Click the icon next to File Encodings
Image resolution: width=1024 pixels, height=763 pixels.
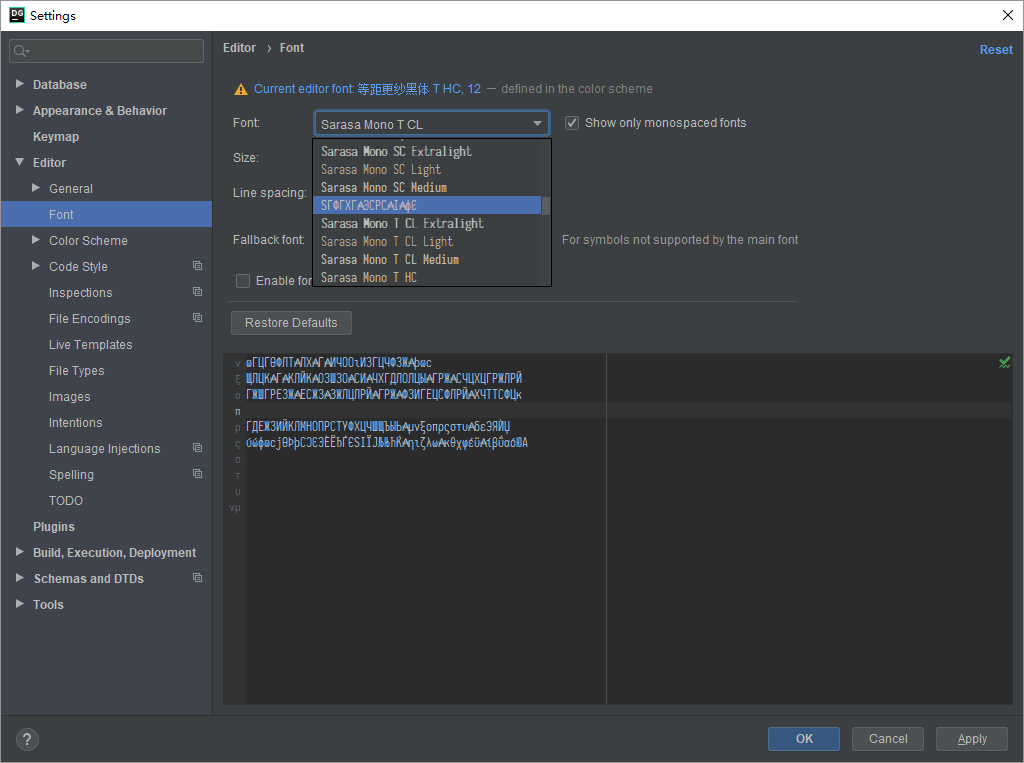point(196,318)
